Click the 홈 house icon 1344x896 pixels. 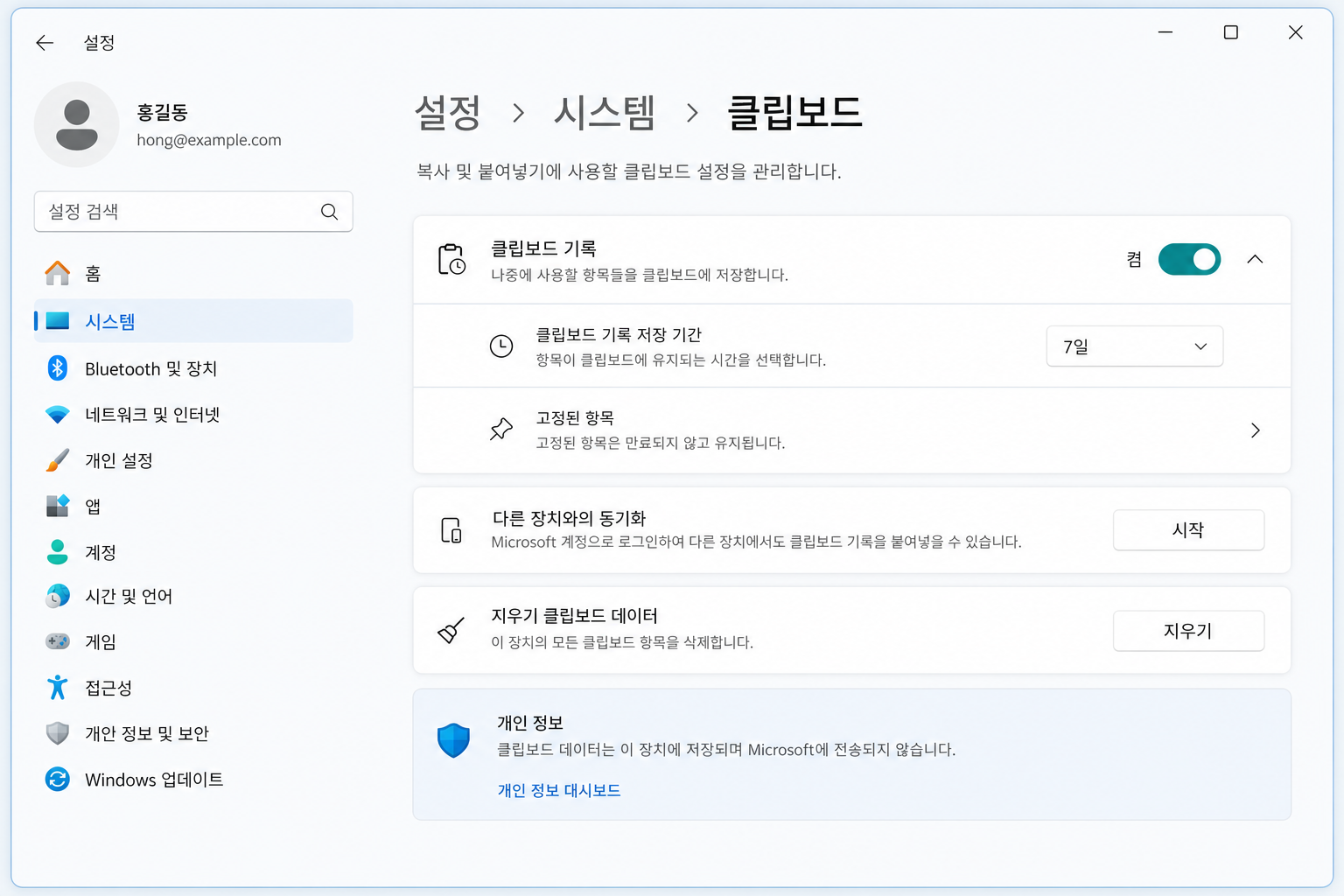point(58,274)
